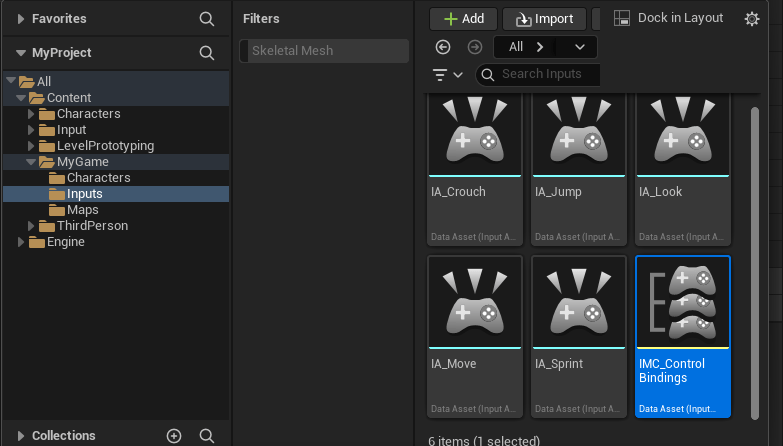Collapse the MyGame folder arrow
Image resolution: width=783 pixels, height=446 pixels.
[31, 162]
